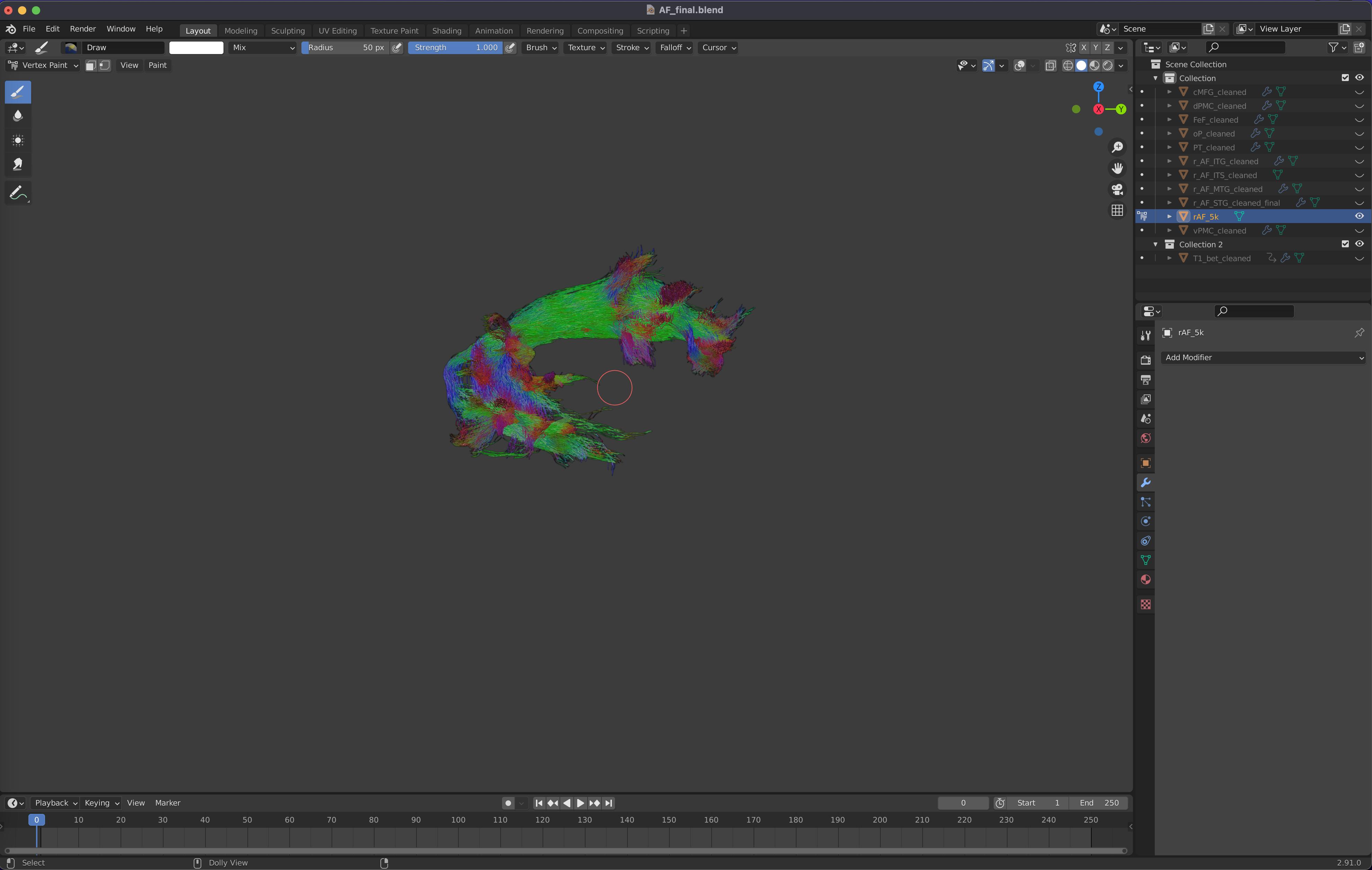The width and height of the screenshot is (1372, 870).
Task: Add a new workspace tab
Action: click(684, 31)
